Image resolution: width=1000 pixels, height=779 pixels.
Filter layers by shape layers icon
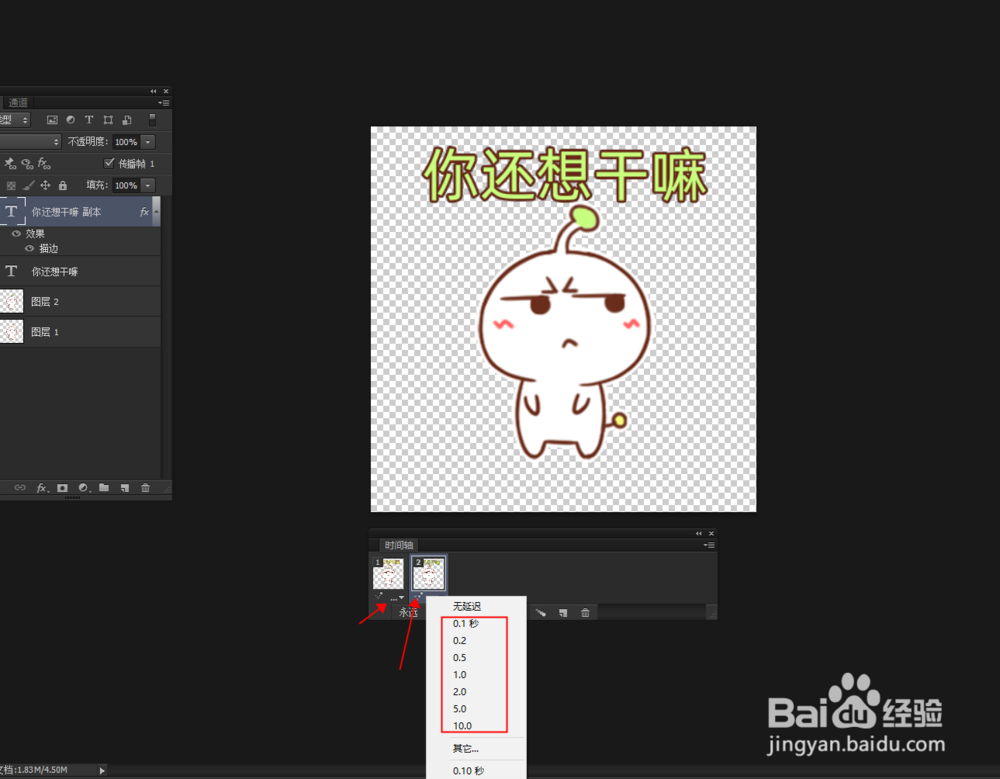point(108,120)
